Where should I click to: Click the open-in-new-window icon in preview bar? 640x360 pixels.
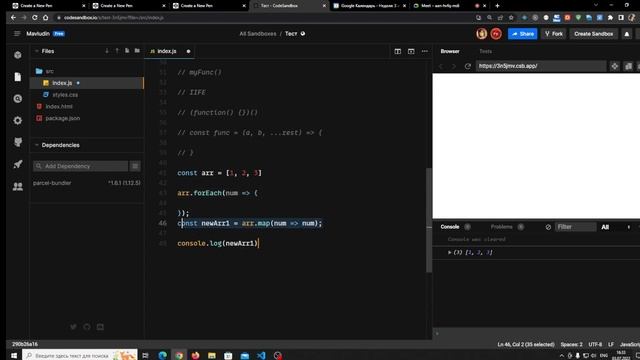coord(629,66)
